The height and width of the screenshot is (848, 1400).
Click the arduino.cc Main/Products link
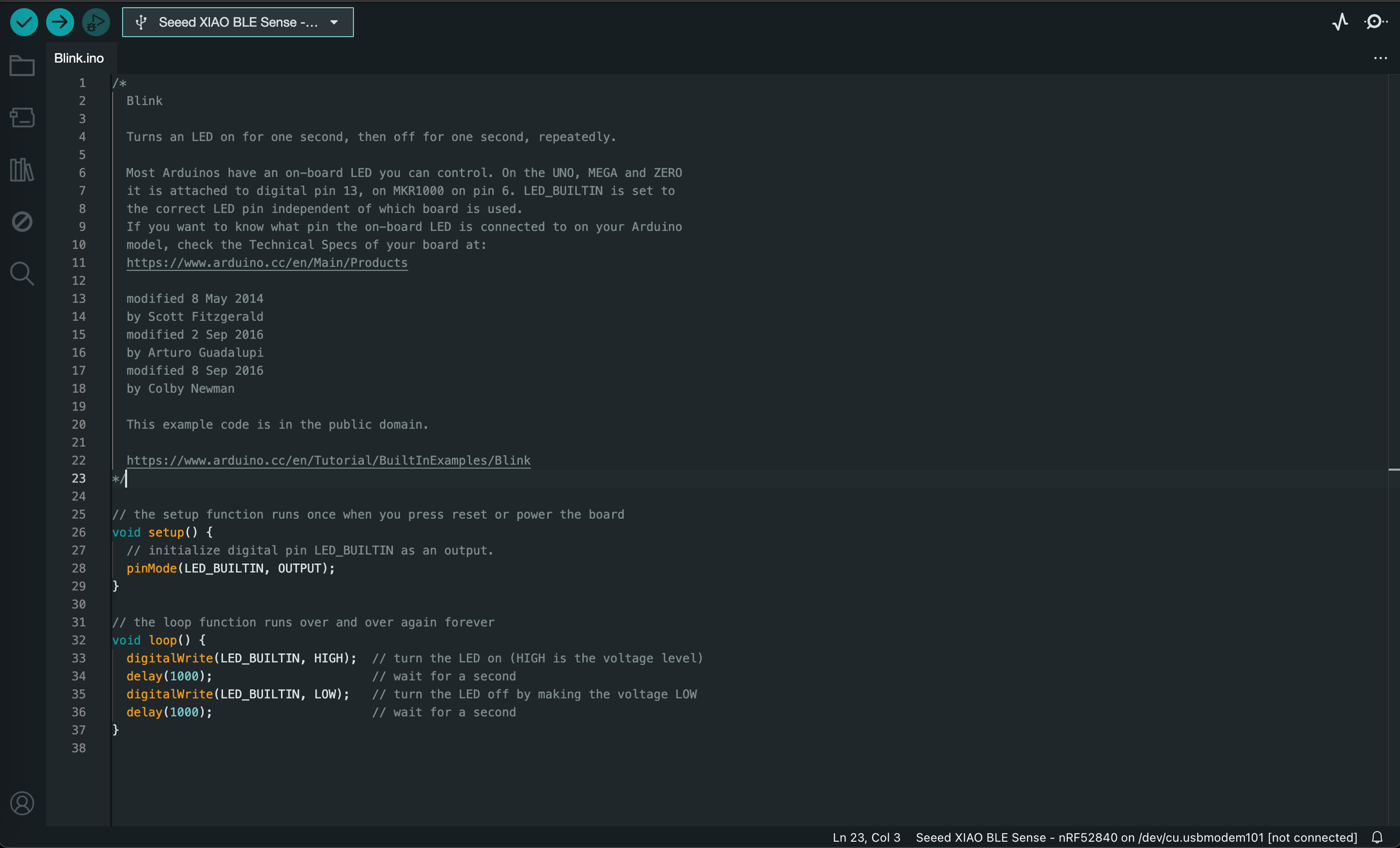[x=267, y=262]
